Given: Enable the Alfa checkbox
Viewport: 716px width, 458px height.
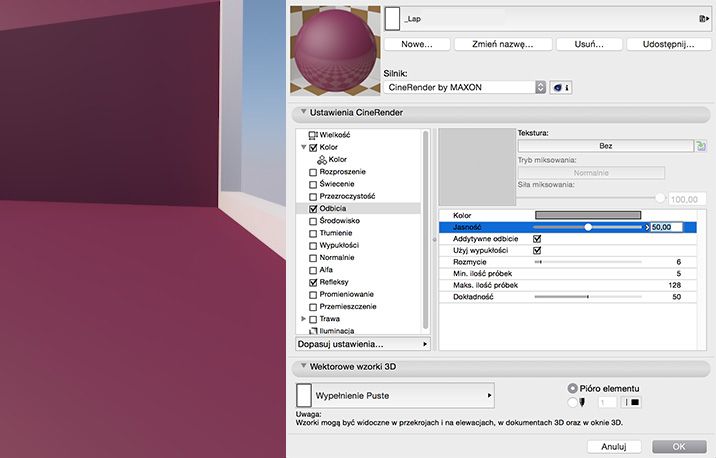Looking at the screenshot, I should [x=313, y=270].
